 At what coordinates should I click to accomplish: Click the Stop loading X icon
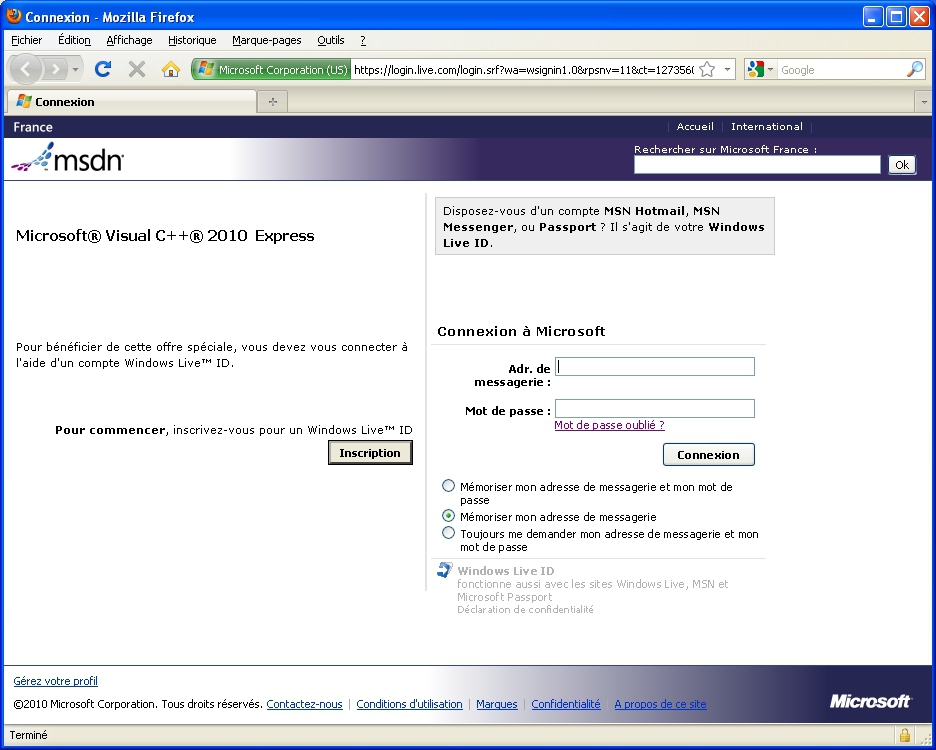click(x=137, y=69)
